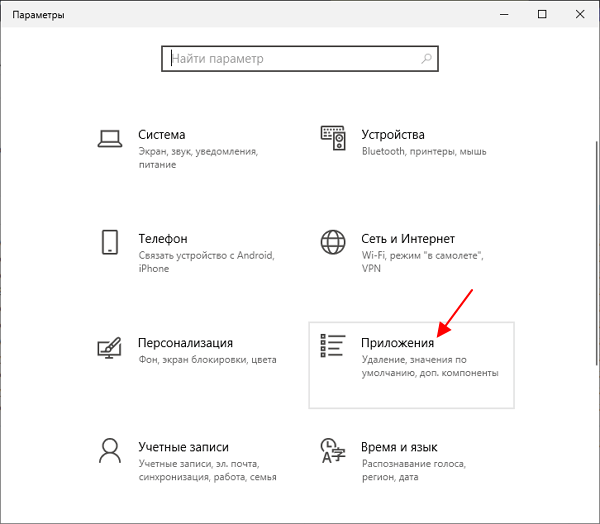The width and height of the screenshot is (600, 524).
Task: Open the Персонализация paintbrush icon
Action: [109, 348]
